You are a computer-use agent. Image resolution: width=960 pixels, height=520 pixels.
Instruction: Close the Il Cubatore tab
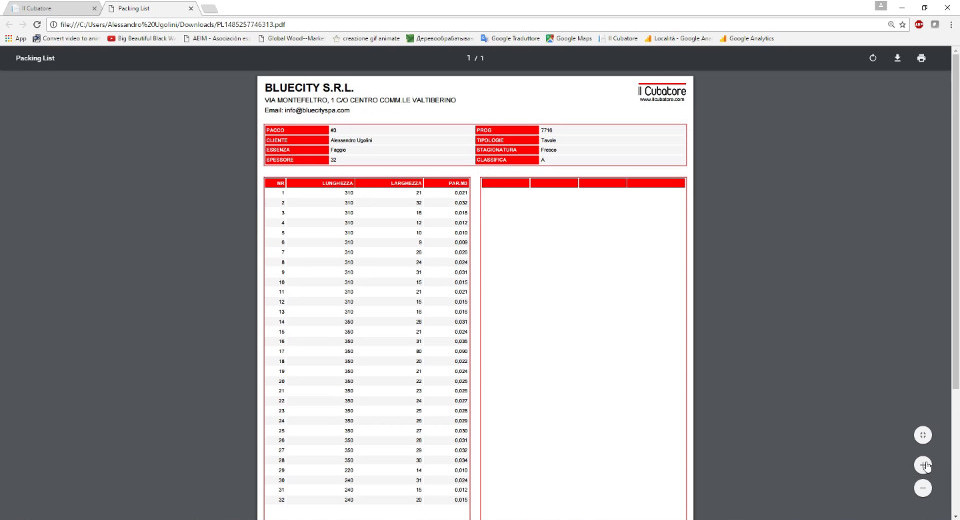coord(94,9)
